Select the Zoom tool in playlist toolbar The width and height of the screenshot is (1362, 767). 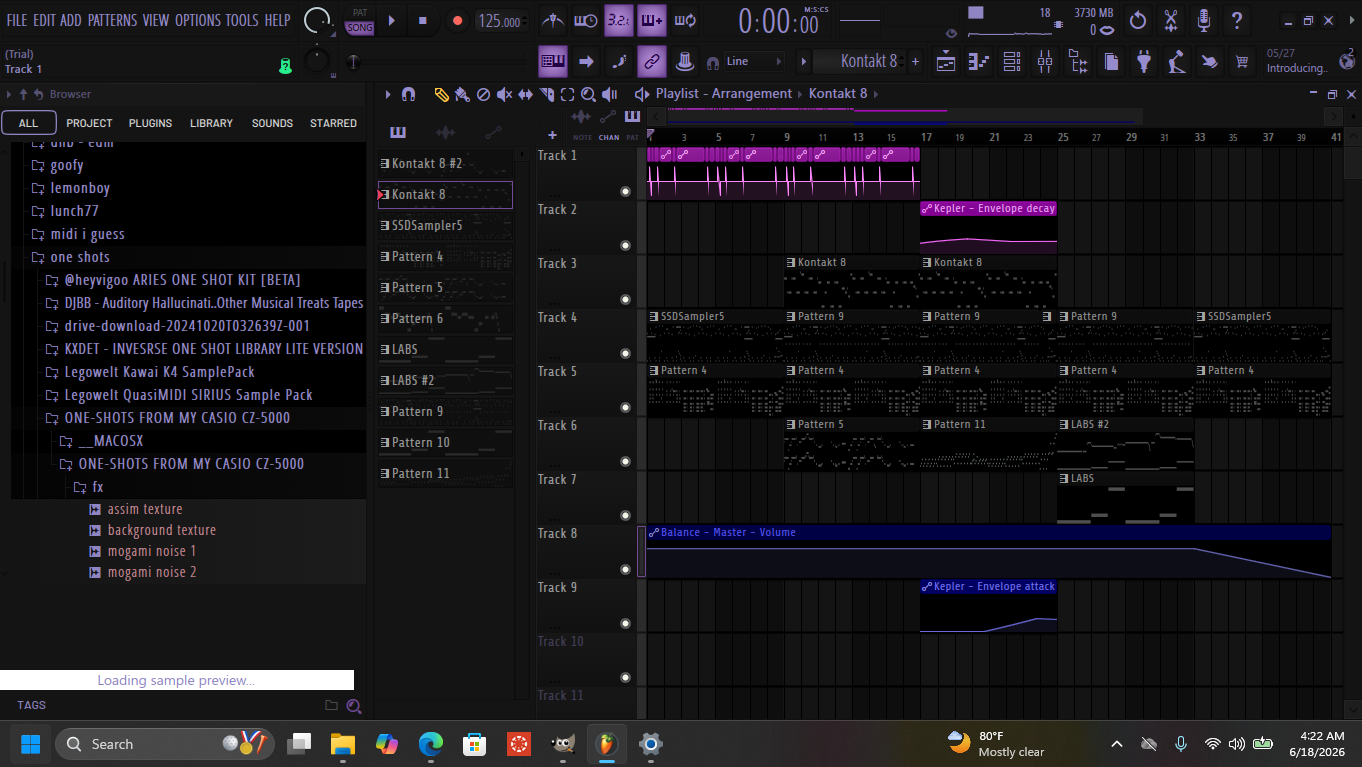(588, 94)
